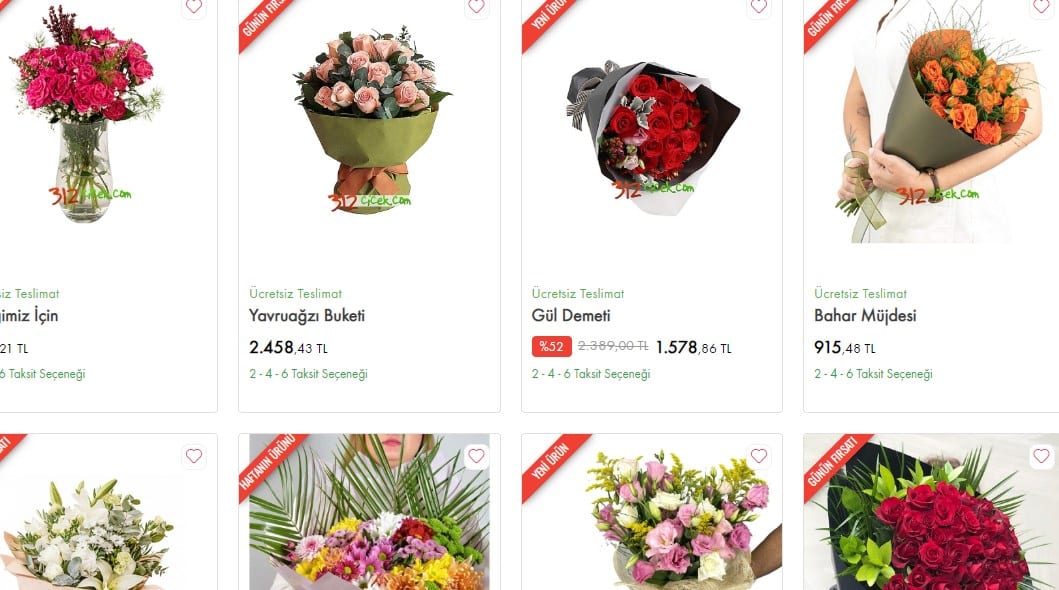Favorite the Bahar Müjdesi with heart icon
This screenshot has height=590, width=1059.
pos(1041,6)
